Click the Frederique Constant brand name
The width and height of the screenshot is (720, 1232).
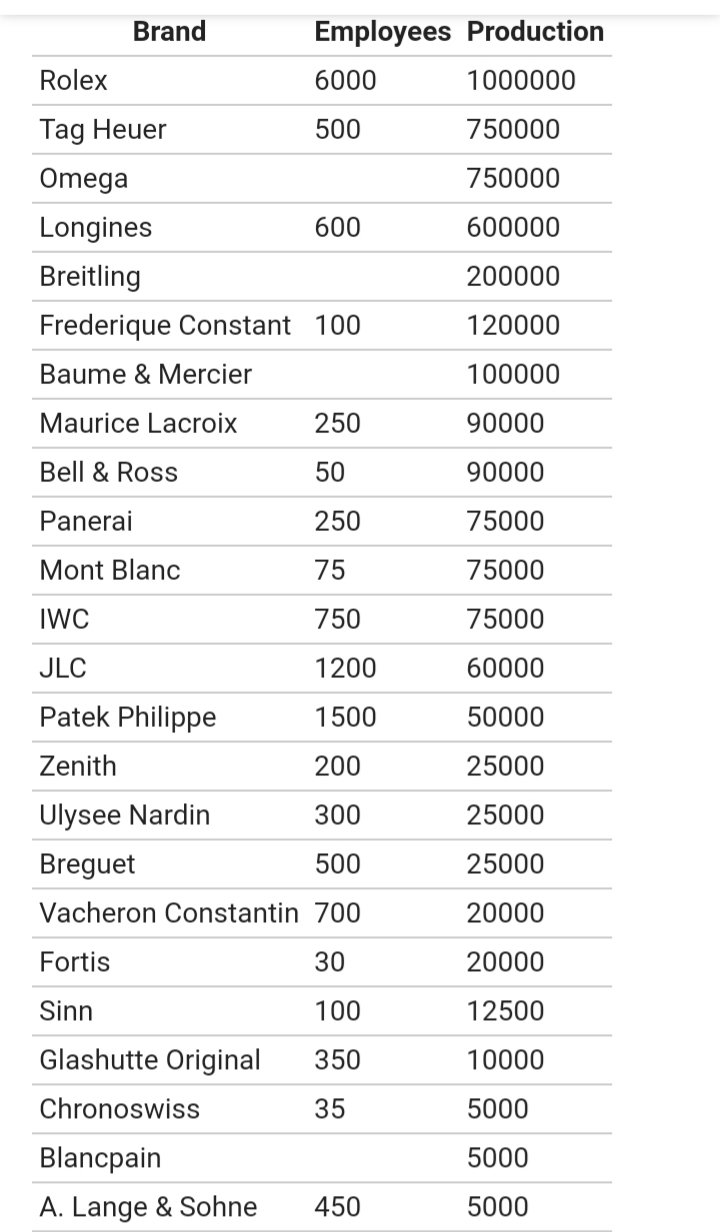click(165, 326)
